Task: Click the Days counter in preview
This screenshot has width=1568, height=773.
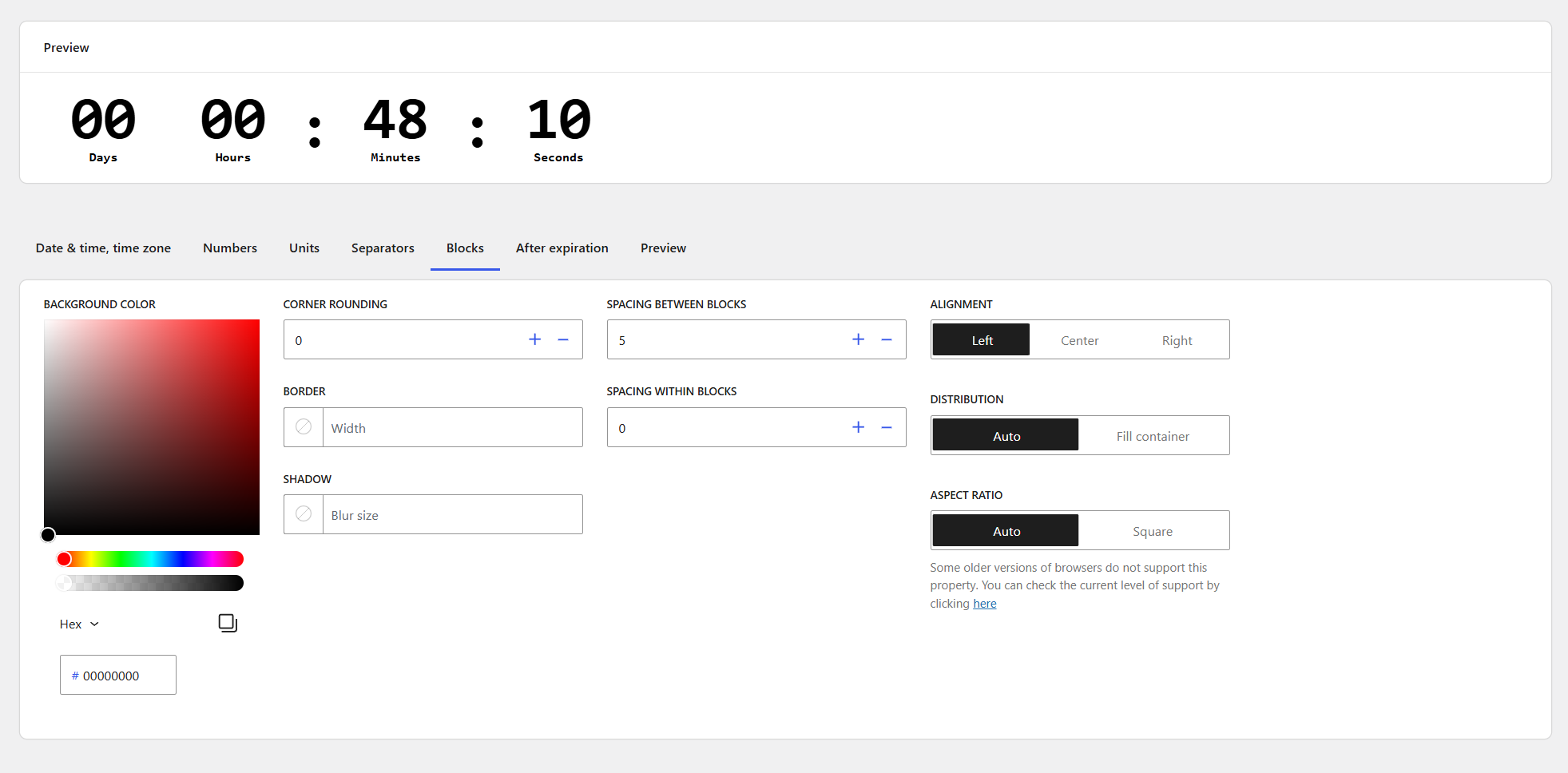Action: coord(103,129)
